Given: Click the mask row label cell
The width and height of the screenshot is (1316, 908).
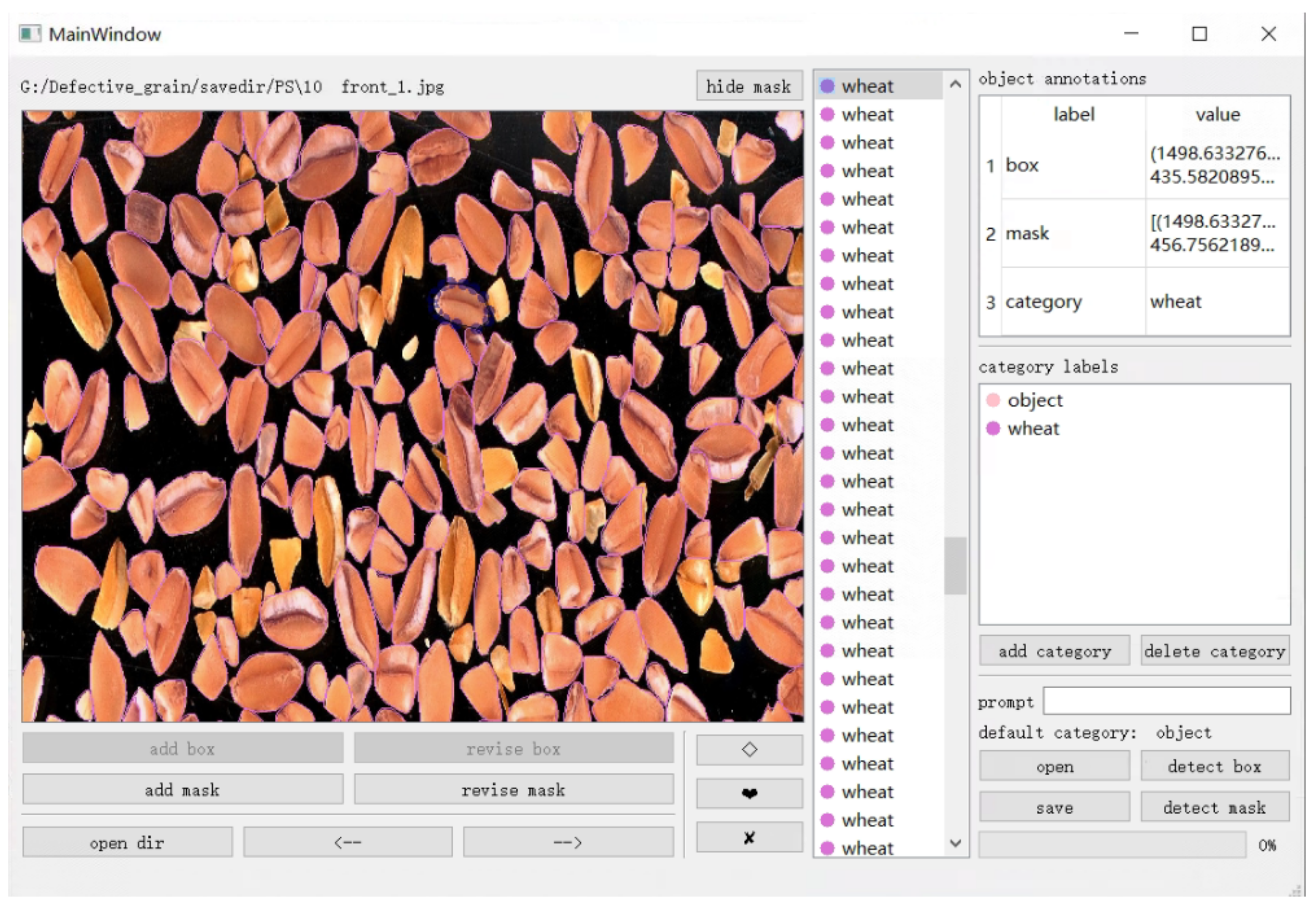Looking at the screenshot, I should pyautogui.click(x=1073, y=233).
